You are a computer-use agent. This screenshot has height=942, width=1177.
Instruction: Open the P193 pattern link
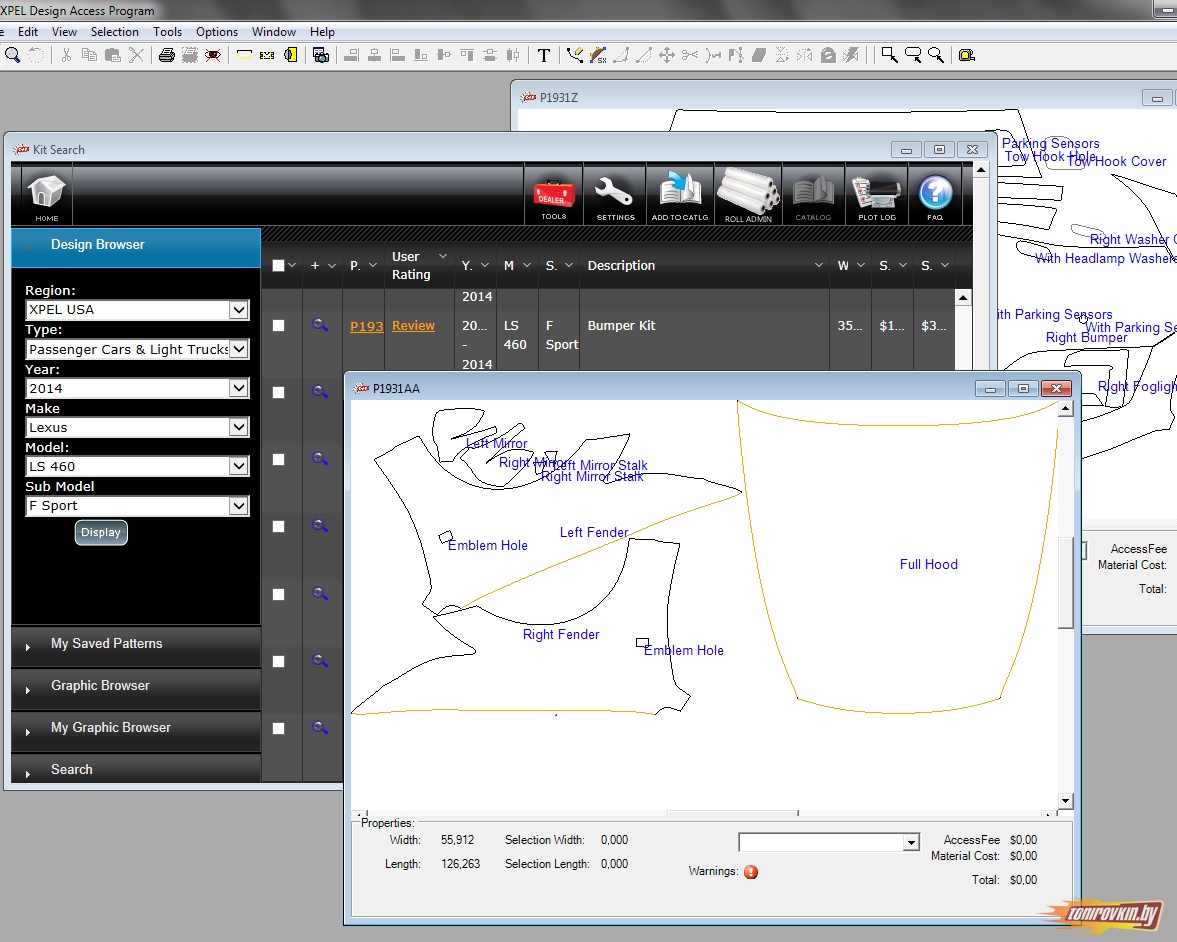pos(366,326)
